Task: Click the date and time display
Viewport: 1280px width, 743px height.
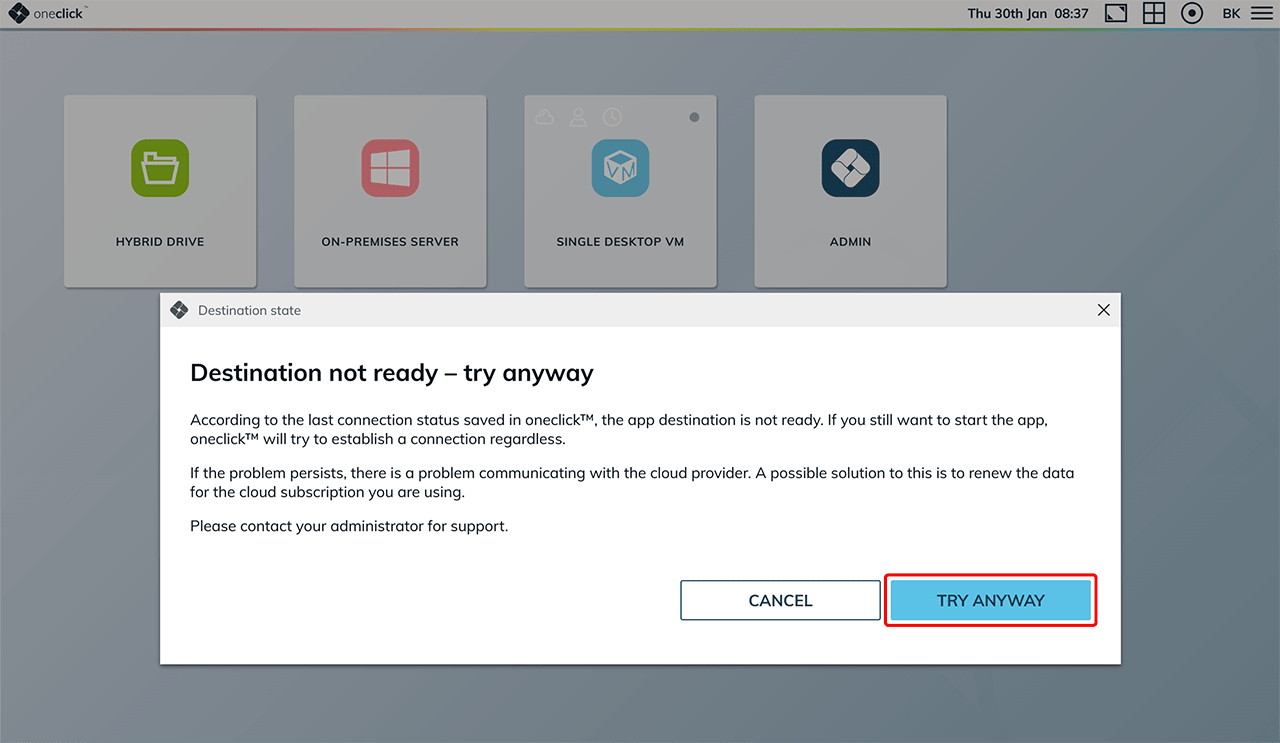Action: [x=1027, y=14]
